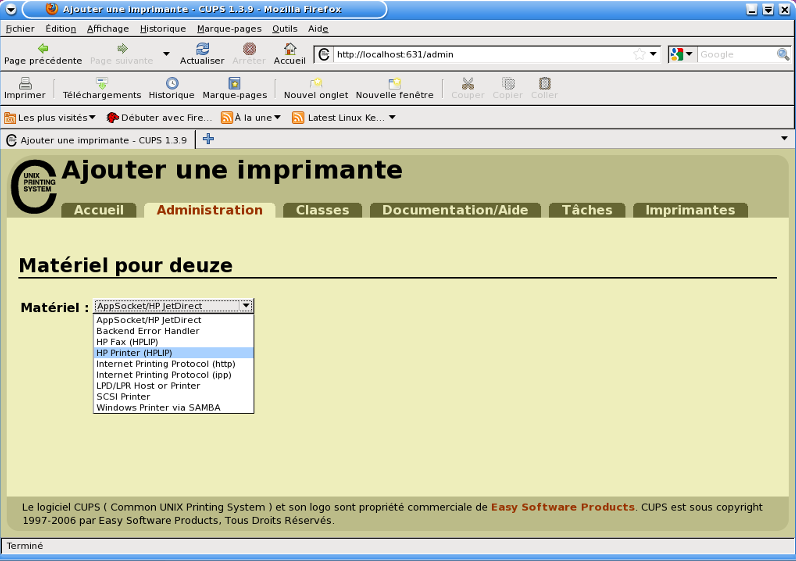Select Internet Printing Protocol (ipp) option
This screenshot has width=796, height=561.
click(x=174, y=375)
